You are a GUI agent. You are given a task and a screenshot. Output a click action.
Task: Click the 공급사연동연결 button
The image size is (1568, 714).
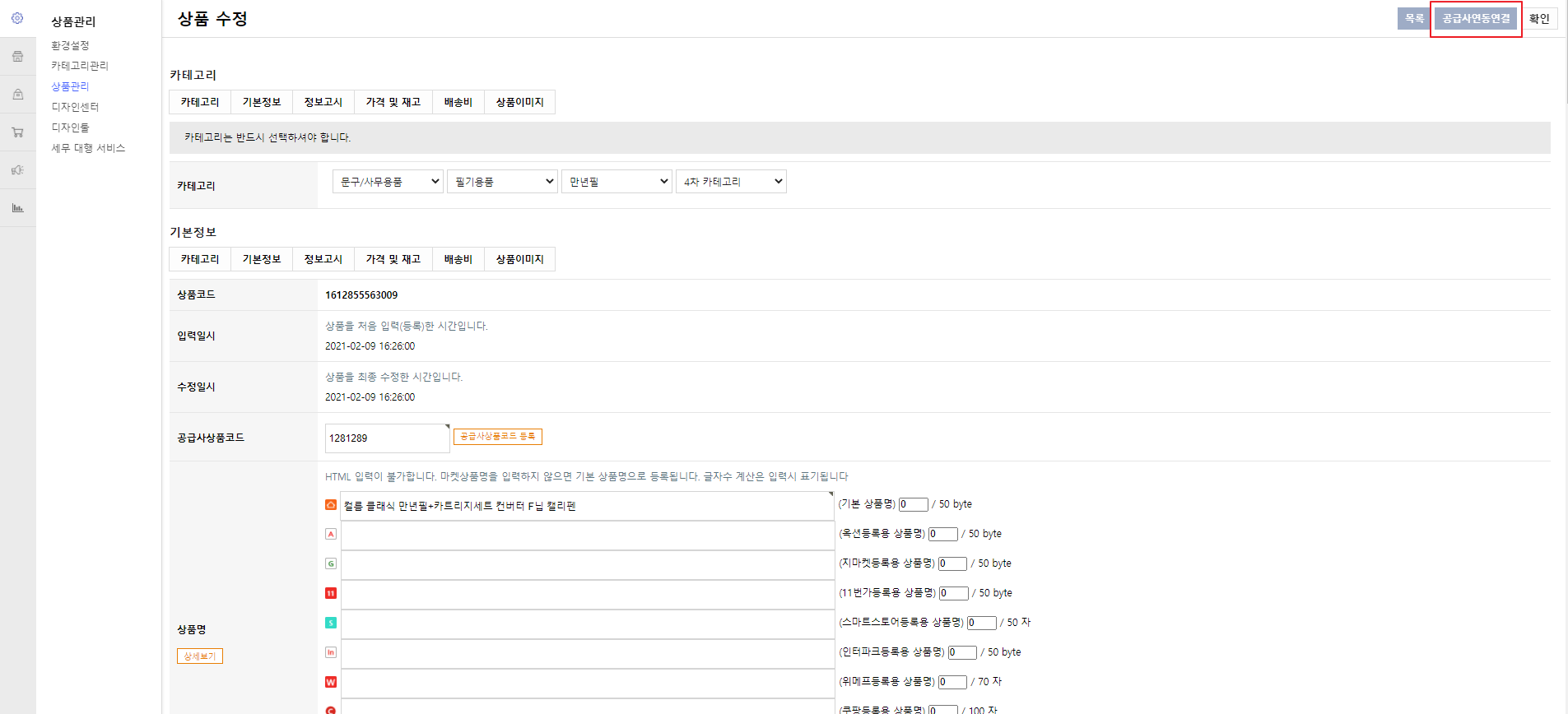coord(1476,19)
